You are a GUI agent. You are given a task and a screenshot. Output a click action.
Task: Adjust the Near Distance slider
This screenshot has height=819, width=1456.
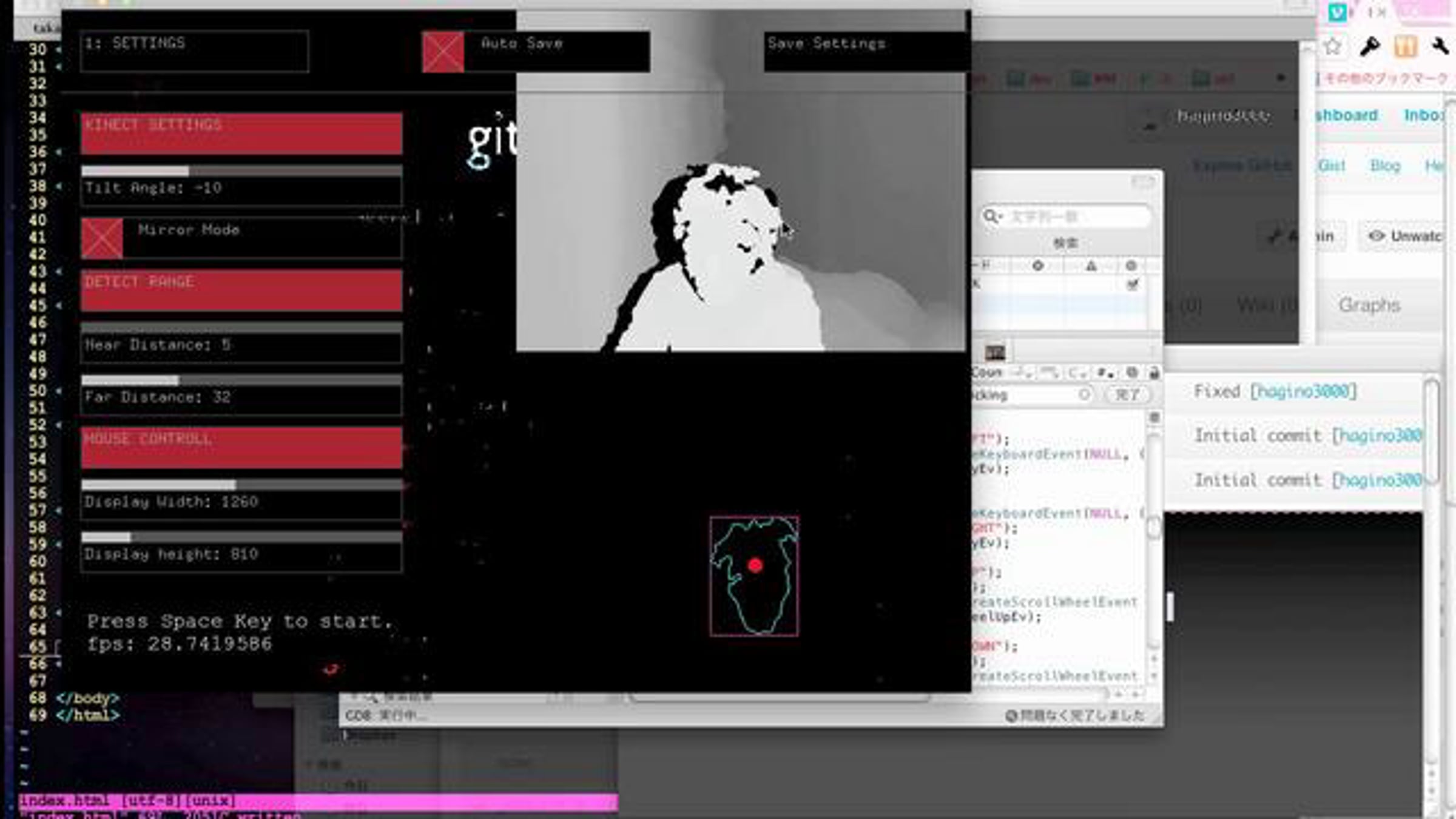point(241,328)
